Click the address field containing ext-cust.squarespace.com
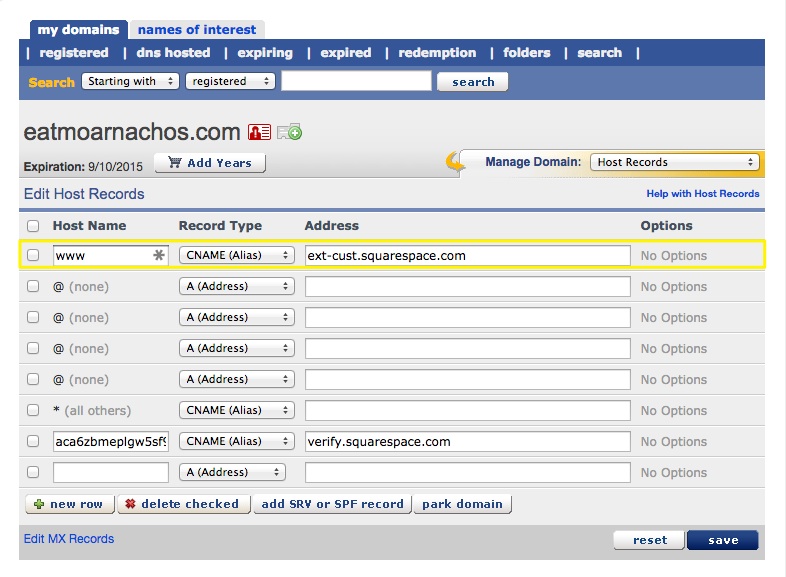 point(467,256)
